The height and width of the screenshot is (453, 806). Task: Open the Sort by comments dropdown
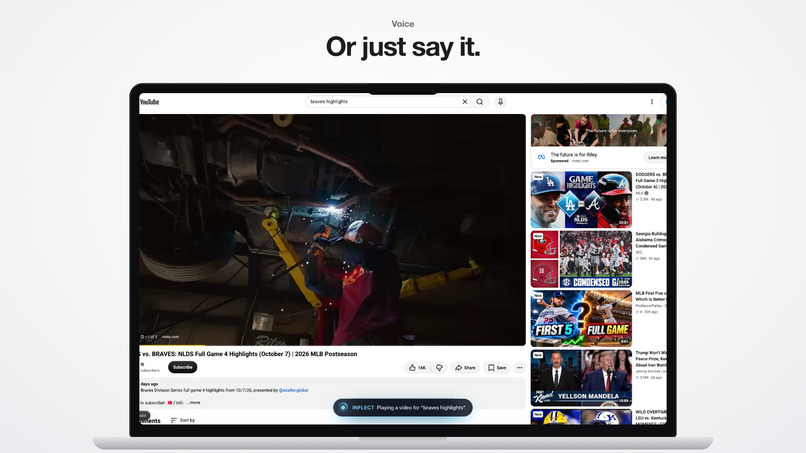[x=183, y=420]
